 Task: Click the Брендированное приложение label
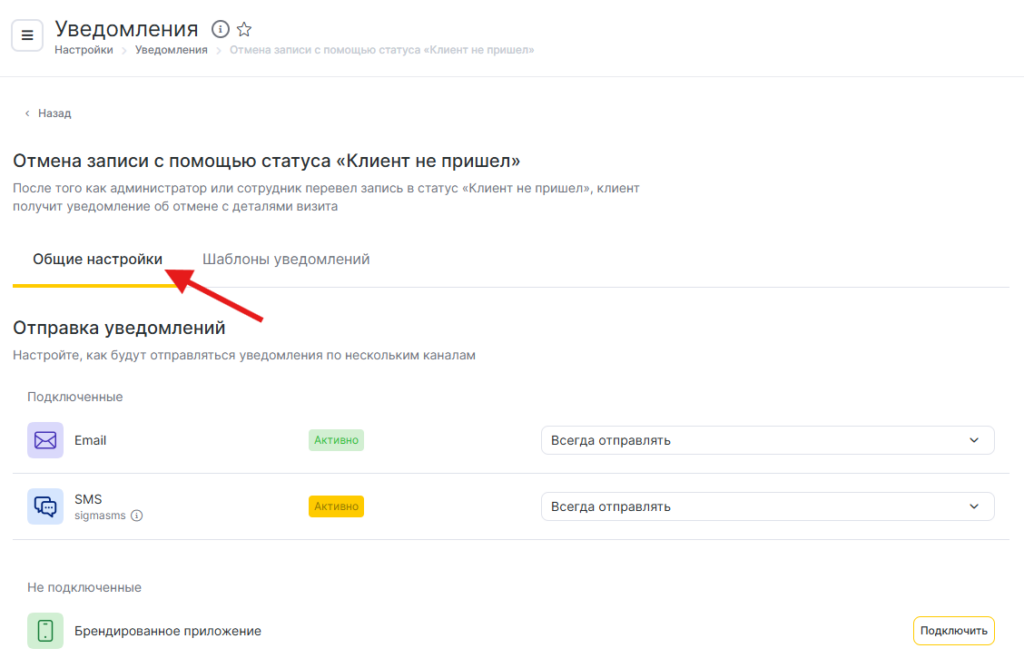168,631
